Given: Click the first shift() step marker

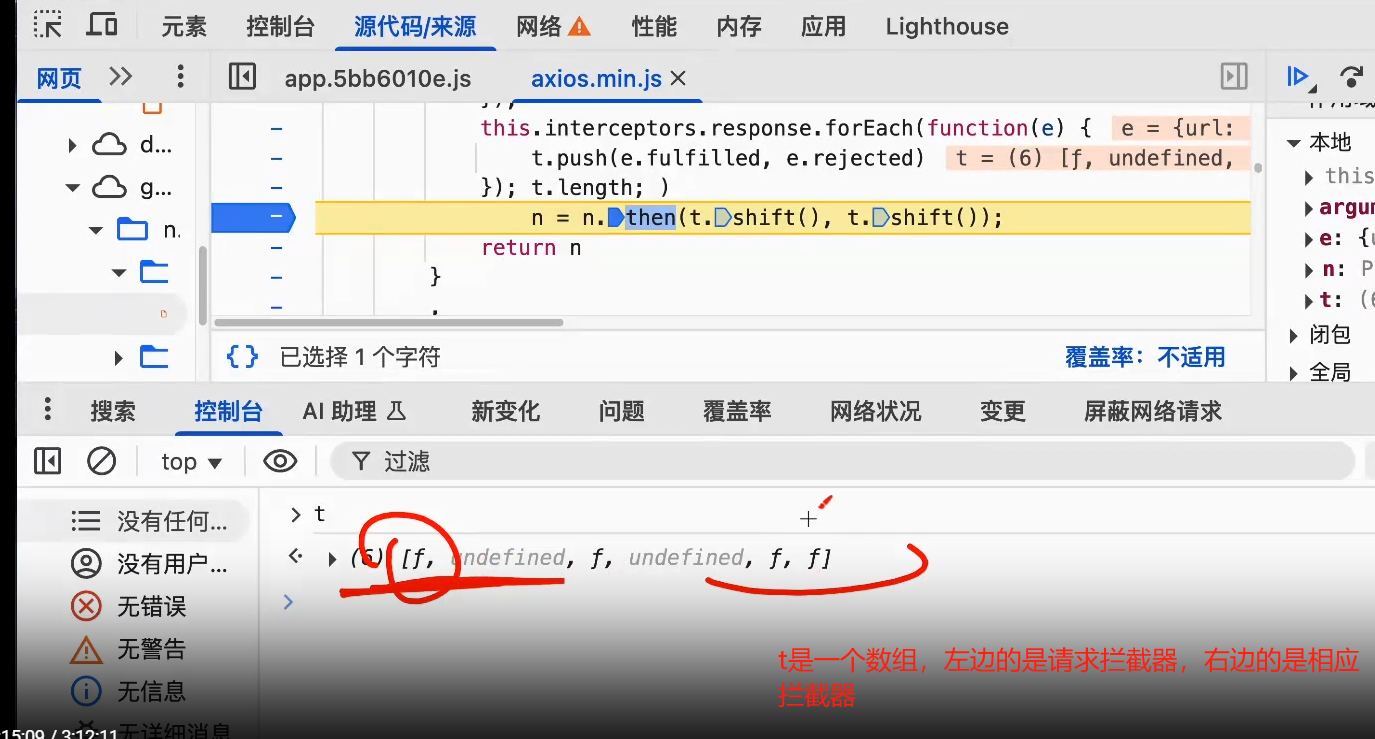Looking at the screenshot, I should coord(722,217).
